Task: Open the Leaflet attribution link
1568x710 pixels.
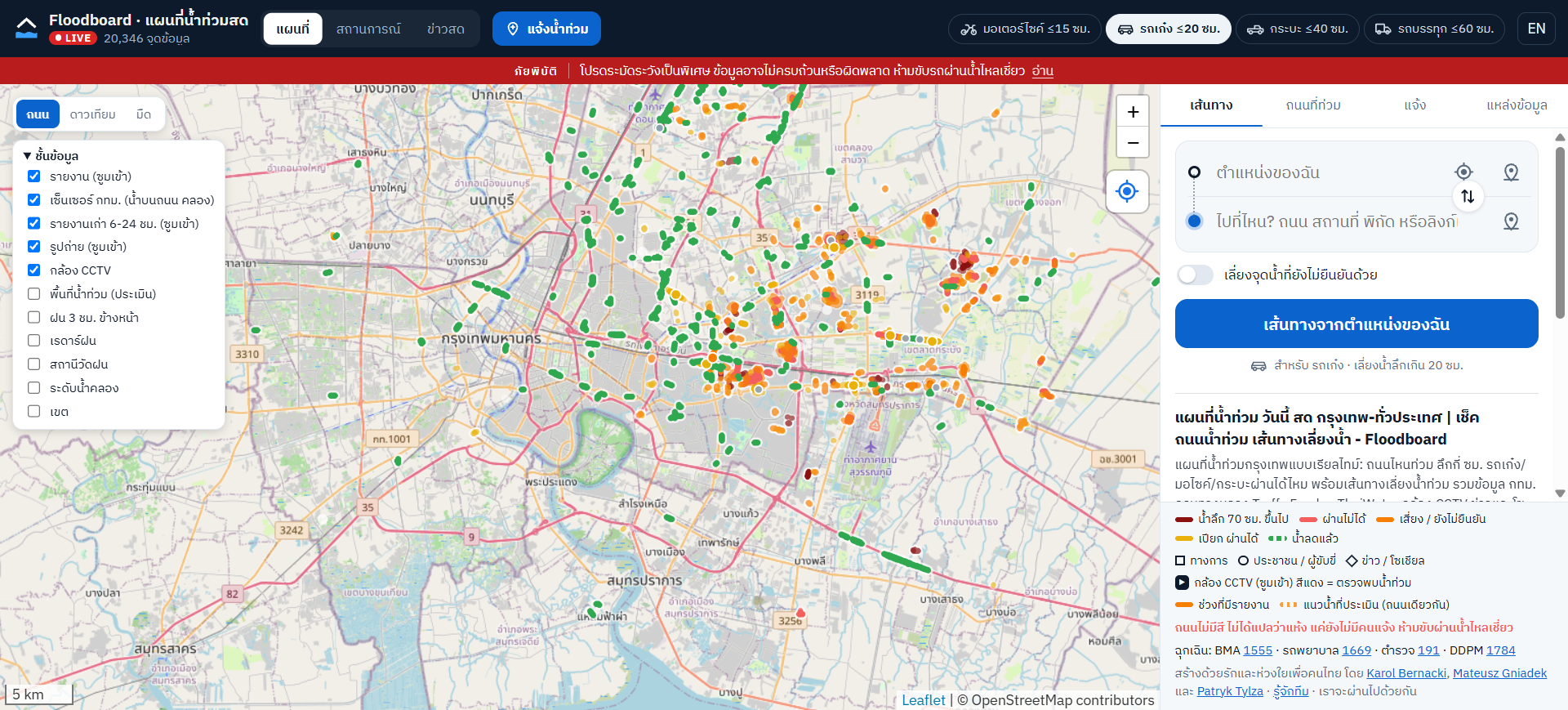Action: click(923, 700)
